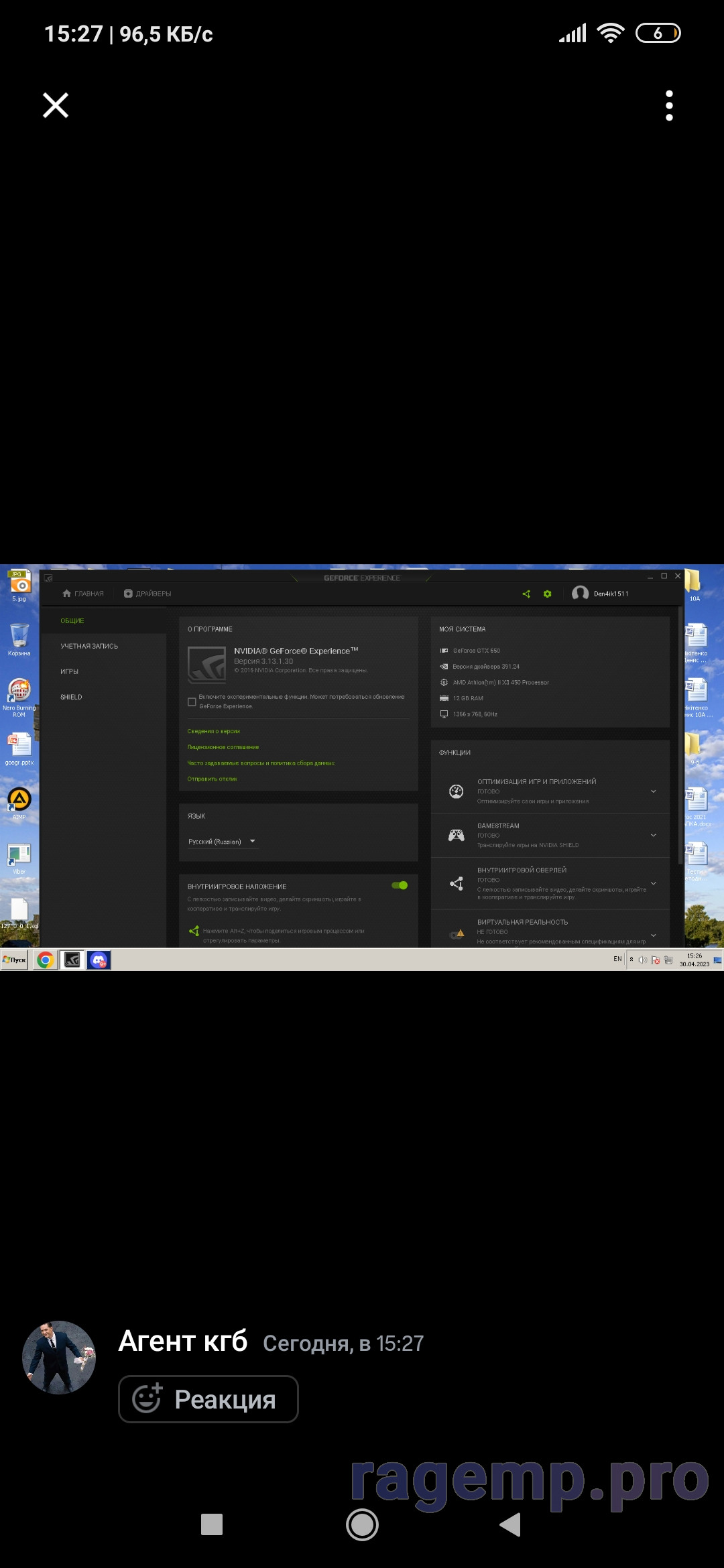Toggle the ВНУТРИИГРОВОЕ НАЛОЖЕНИЕ switch
Image resolution: width=724 pixels, height=1568 pixels.
[400, 886]
